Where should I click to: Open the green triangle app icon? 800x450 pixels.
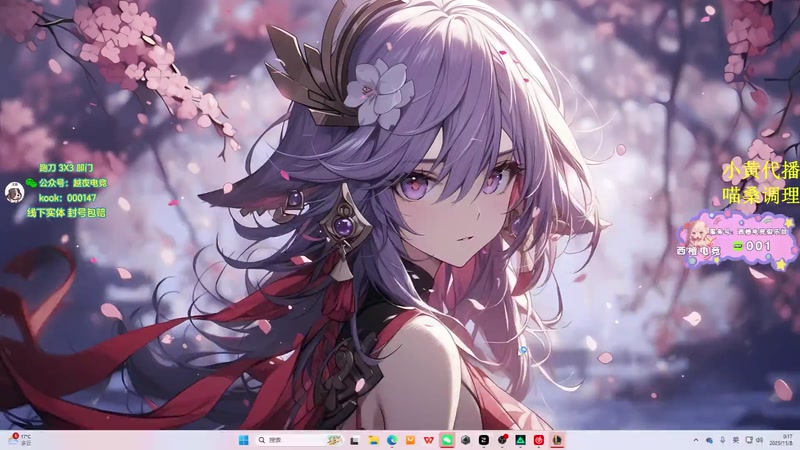coord(520,440)
